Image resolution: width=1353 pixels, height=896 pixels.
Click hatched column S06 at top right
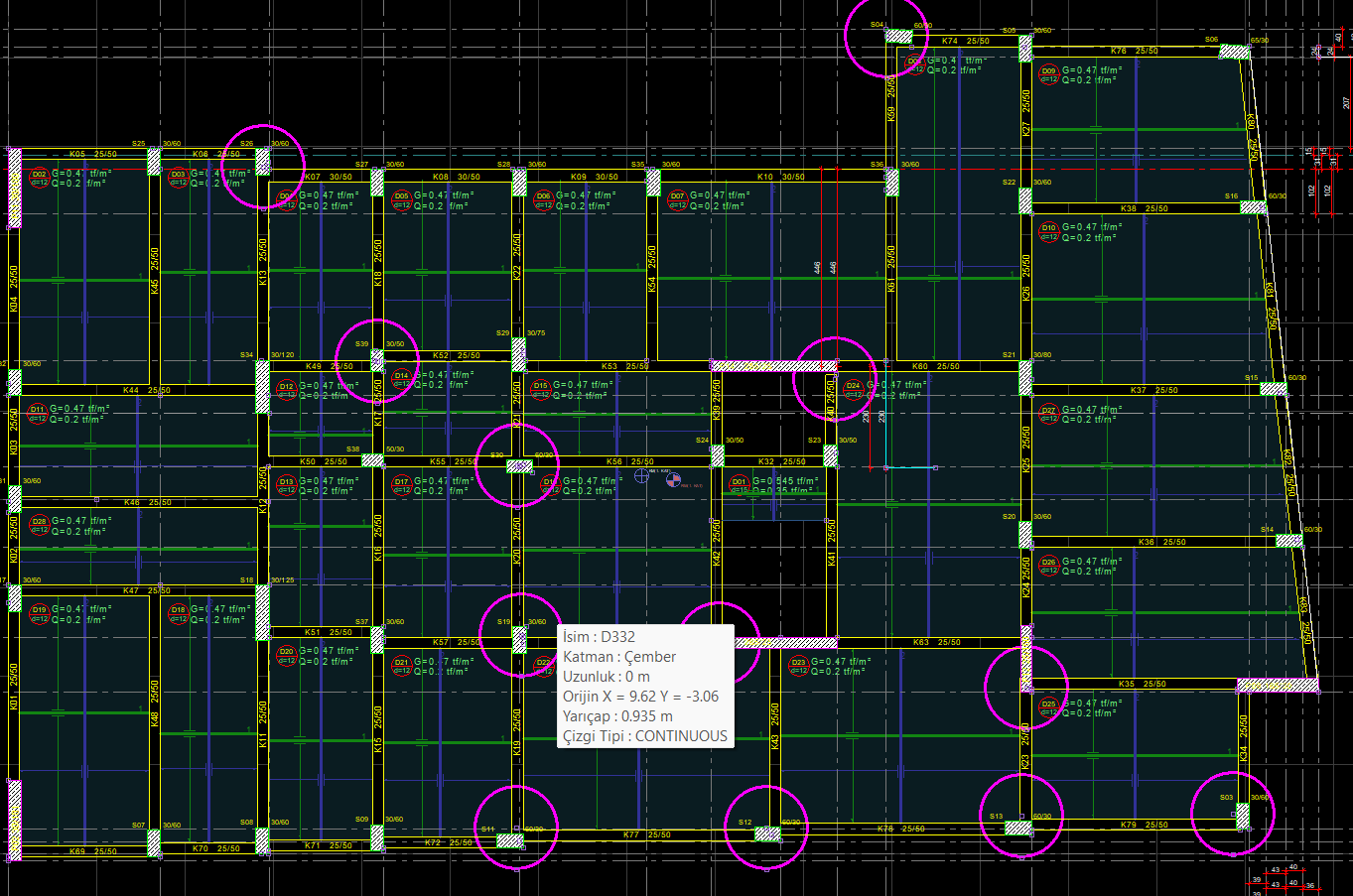[x=1235, y=52]
